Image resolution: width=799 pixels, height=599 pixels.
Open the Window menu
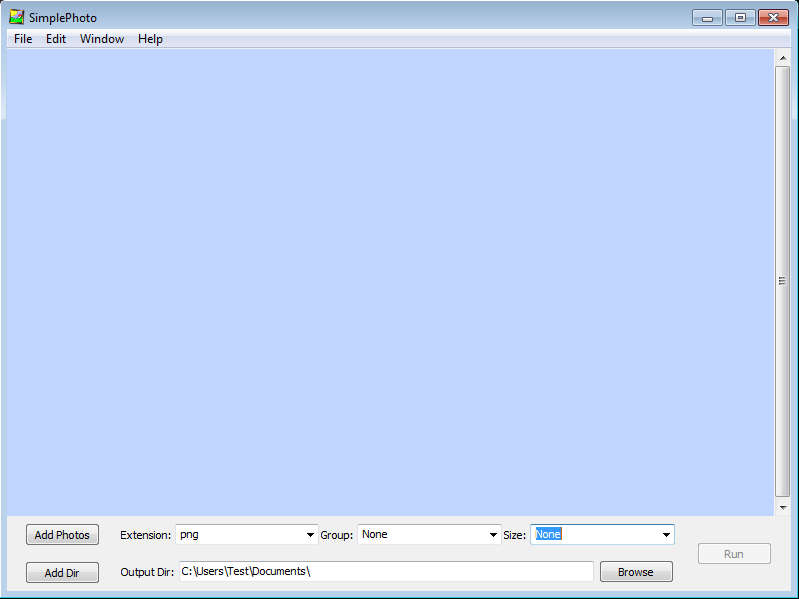click(102, 39)
